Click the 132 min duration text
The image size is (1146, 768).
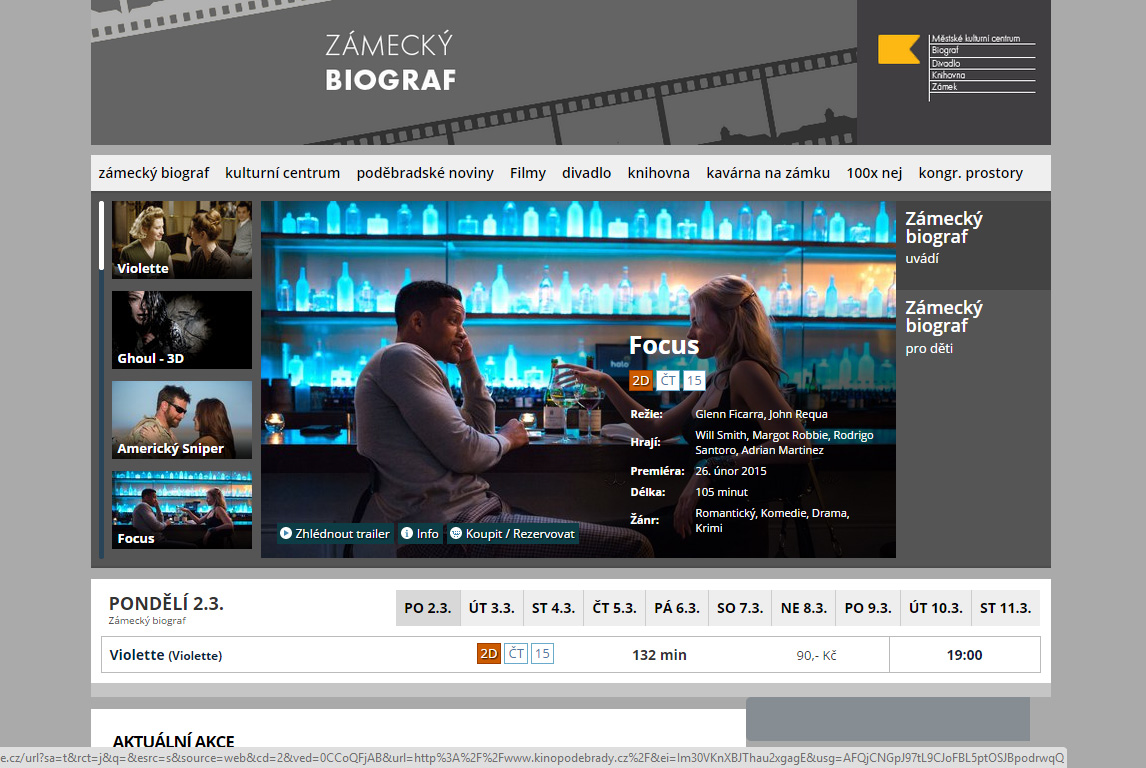659,655
